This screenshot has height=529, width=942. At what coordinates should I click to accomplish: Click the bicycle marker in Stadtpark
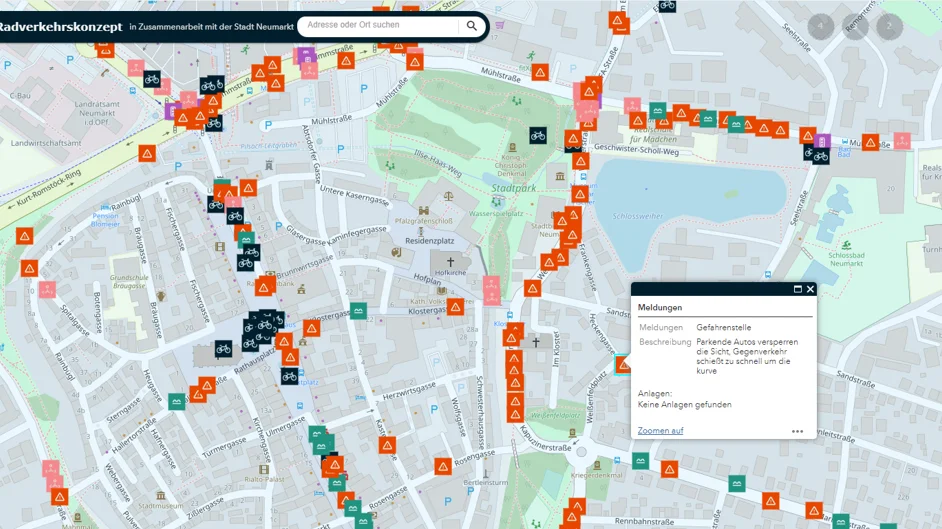[538, 136]
